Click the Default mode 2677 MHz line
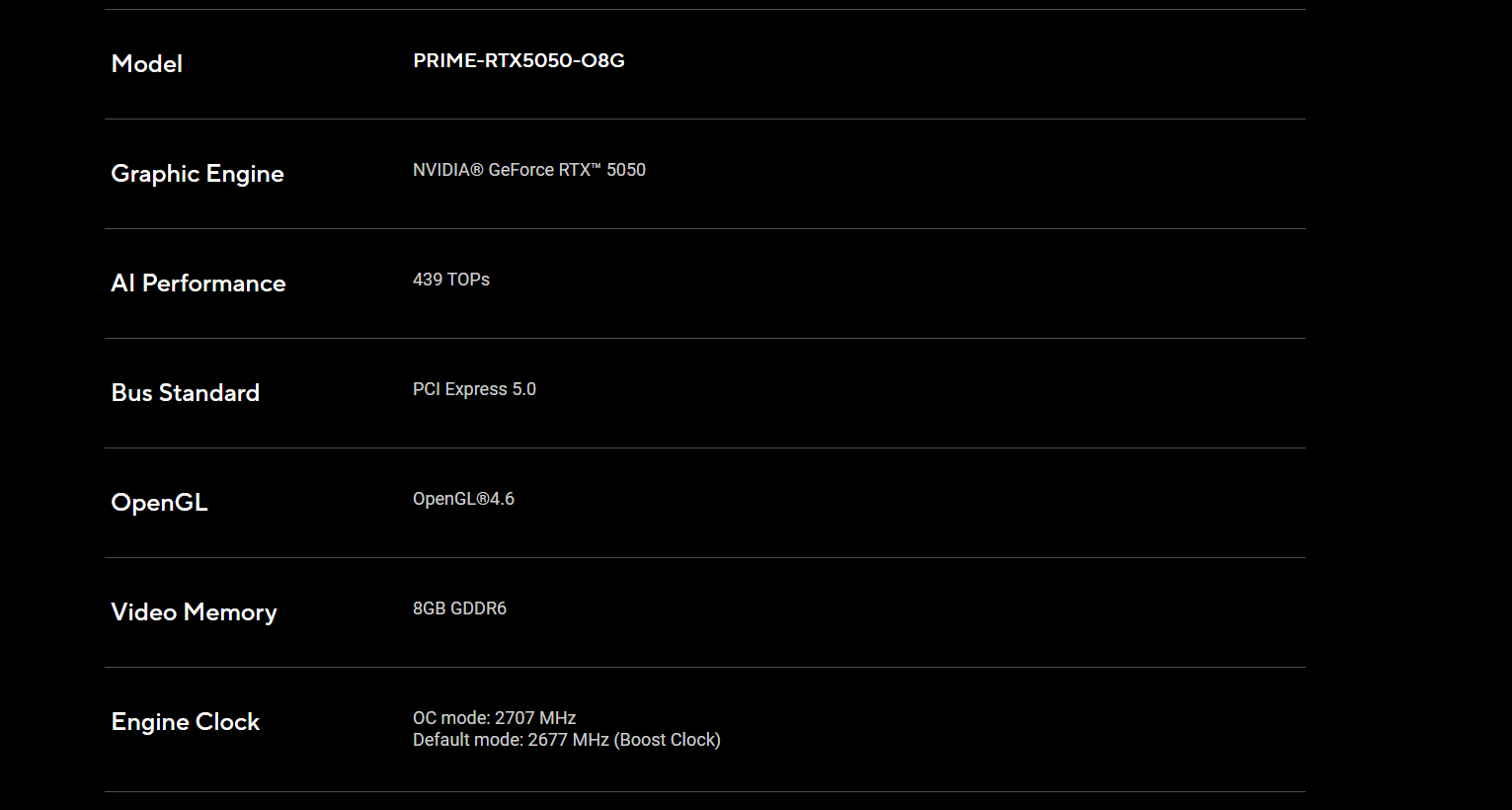Viewport: 1512px width, 810px height. (x=511, y=740)
